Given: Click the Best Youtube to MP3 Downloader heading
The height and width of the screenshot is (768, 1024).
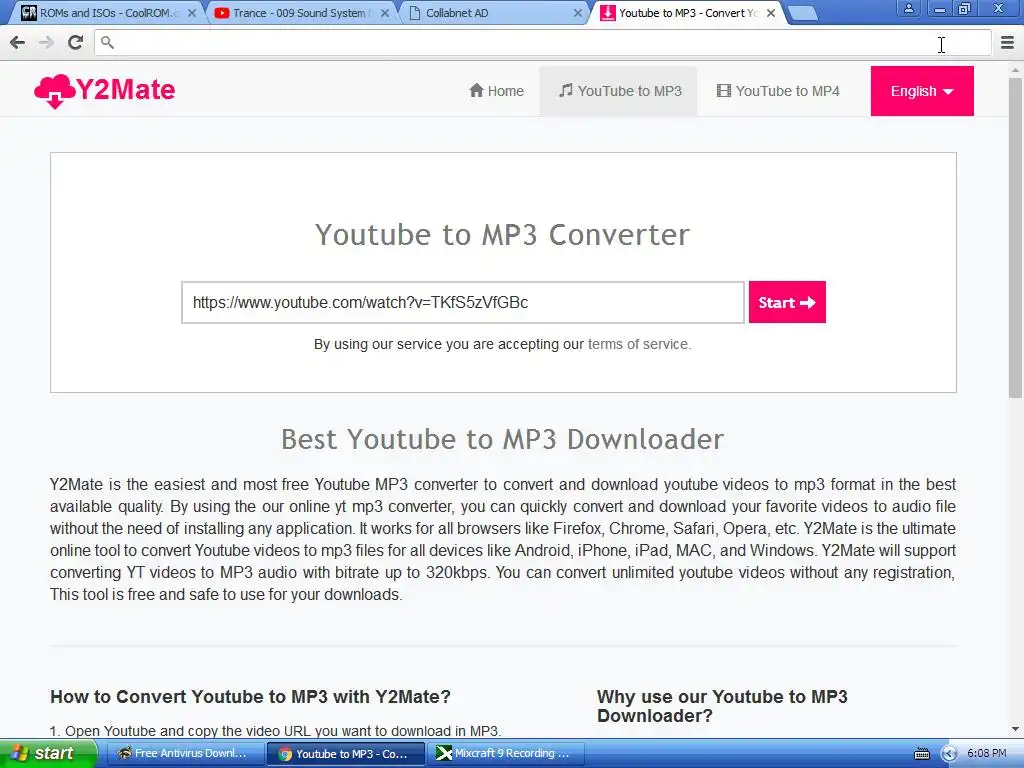Looking at the screenshot, I should click(502, 439).
